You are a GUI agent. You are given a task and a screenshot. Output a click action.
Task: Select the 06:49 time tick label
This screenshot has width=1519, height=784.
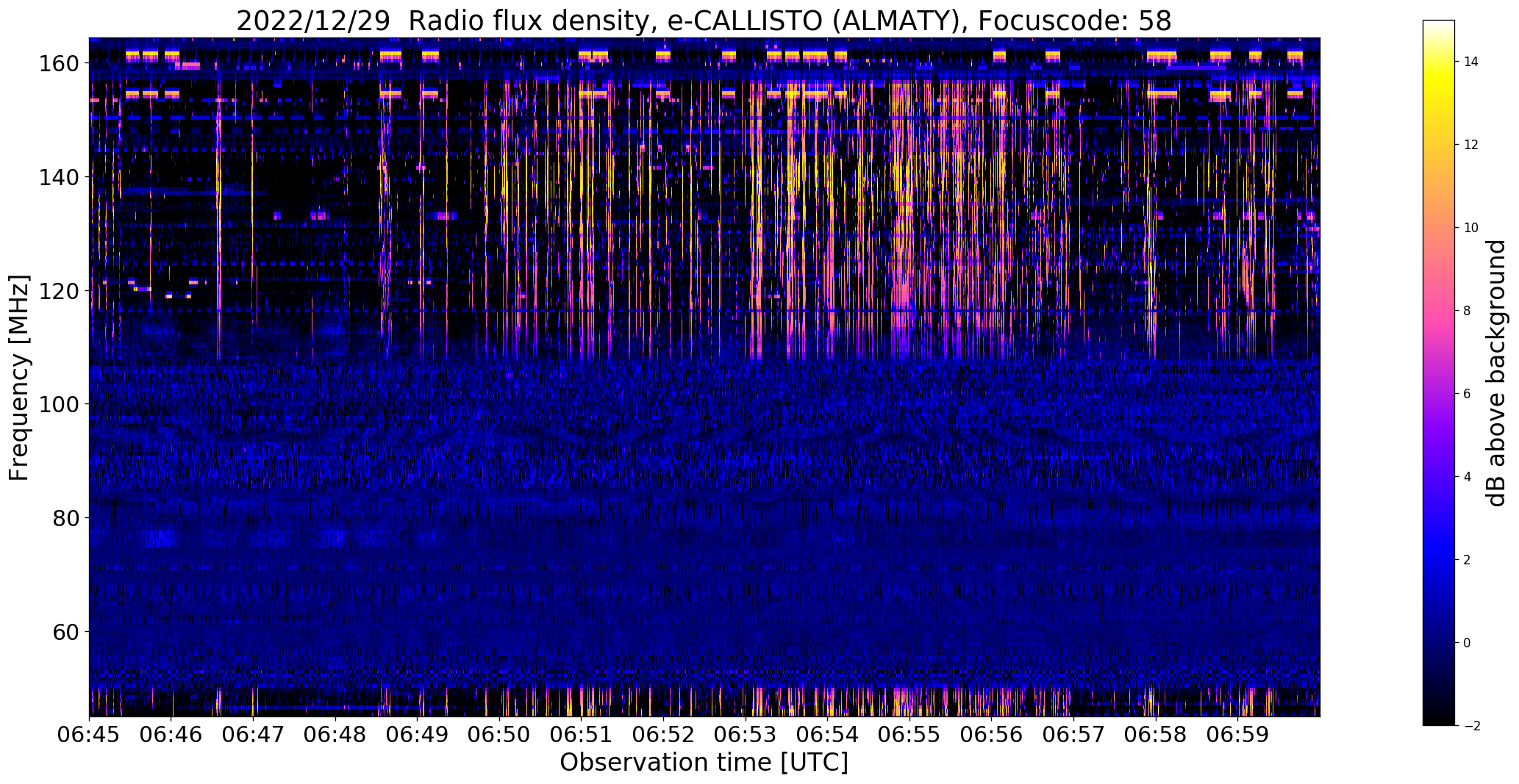[418, 734]
